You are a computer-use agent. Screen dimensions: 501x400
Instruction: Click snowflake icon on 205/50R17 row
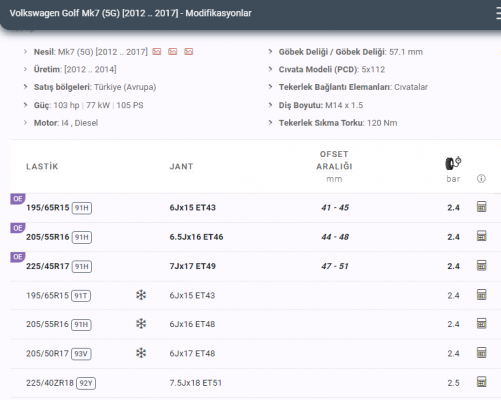click(141, 353)
